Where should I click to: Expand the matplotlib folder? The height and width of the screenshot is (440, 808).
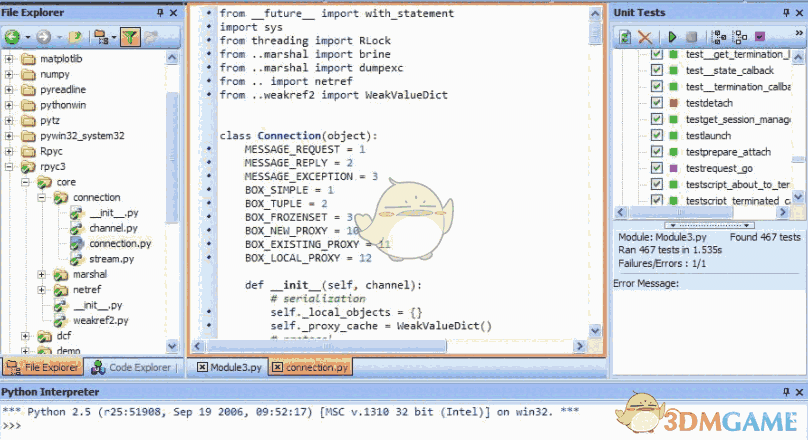9,59
